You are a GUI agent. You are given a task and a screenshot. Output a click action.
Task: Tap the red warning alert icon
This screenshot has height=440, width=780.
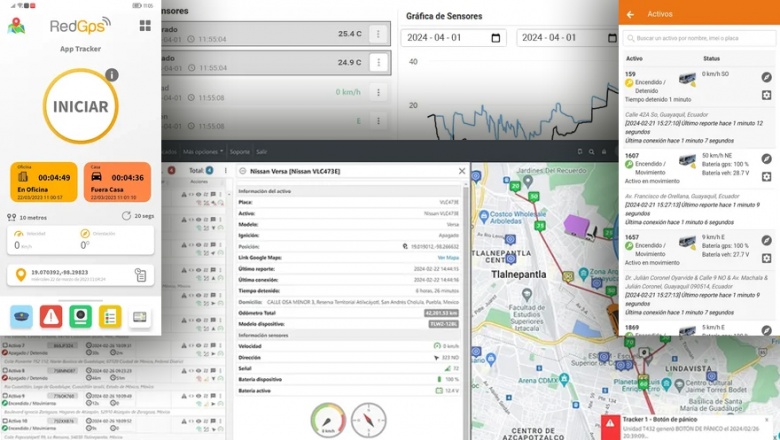[51, 316]
